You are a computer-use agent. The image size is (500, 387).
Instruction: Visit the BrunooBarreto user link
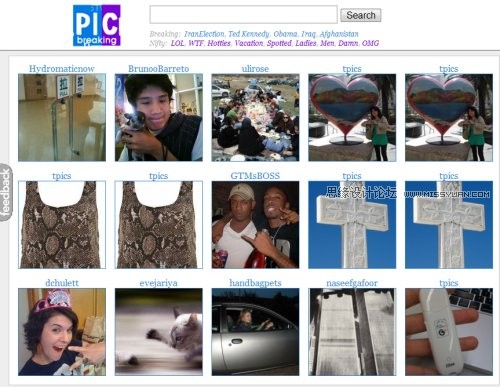158,69
